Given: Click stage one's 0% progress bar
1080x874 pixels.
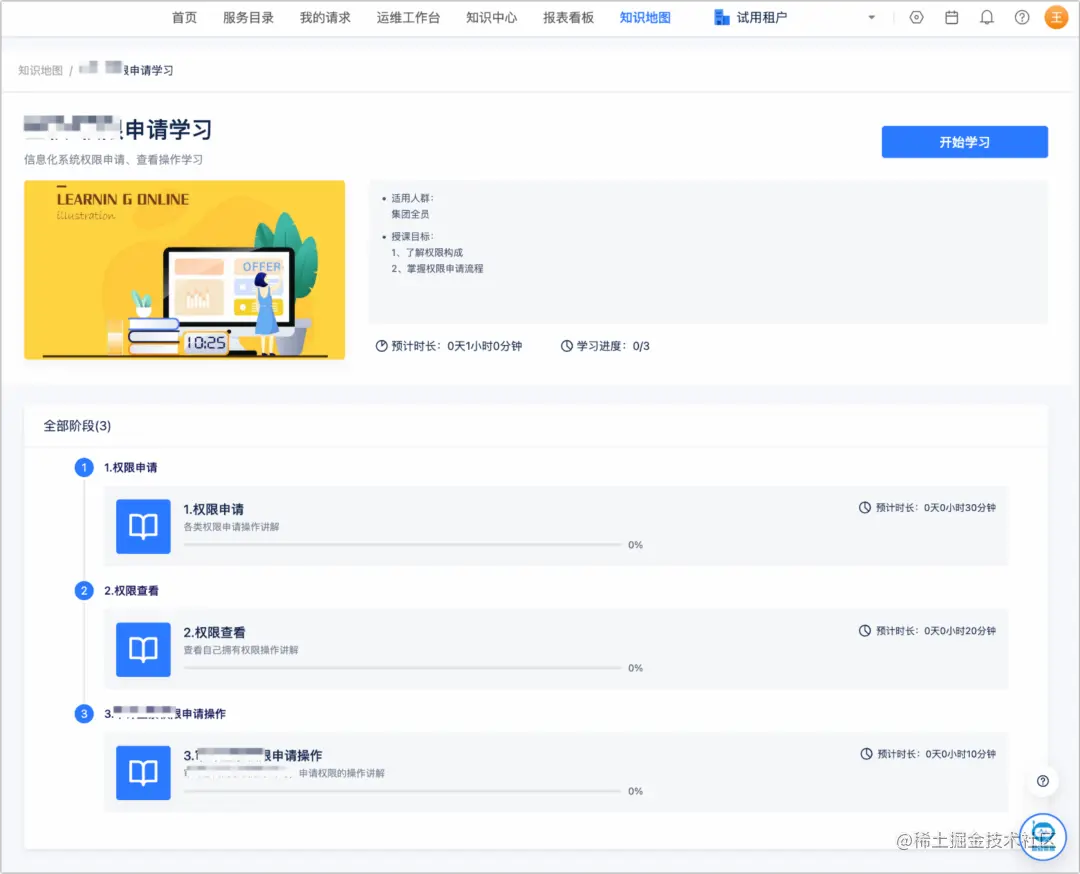Looking at the screenshot, I should [400, 544].
